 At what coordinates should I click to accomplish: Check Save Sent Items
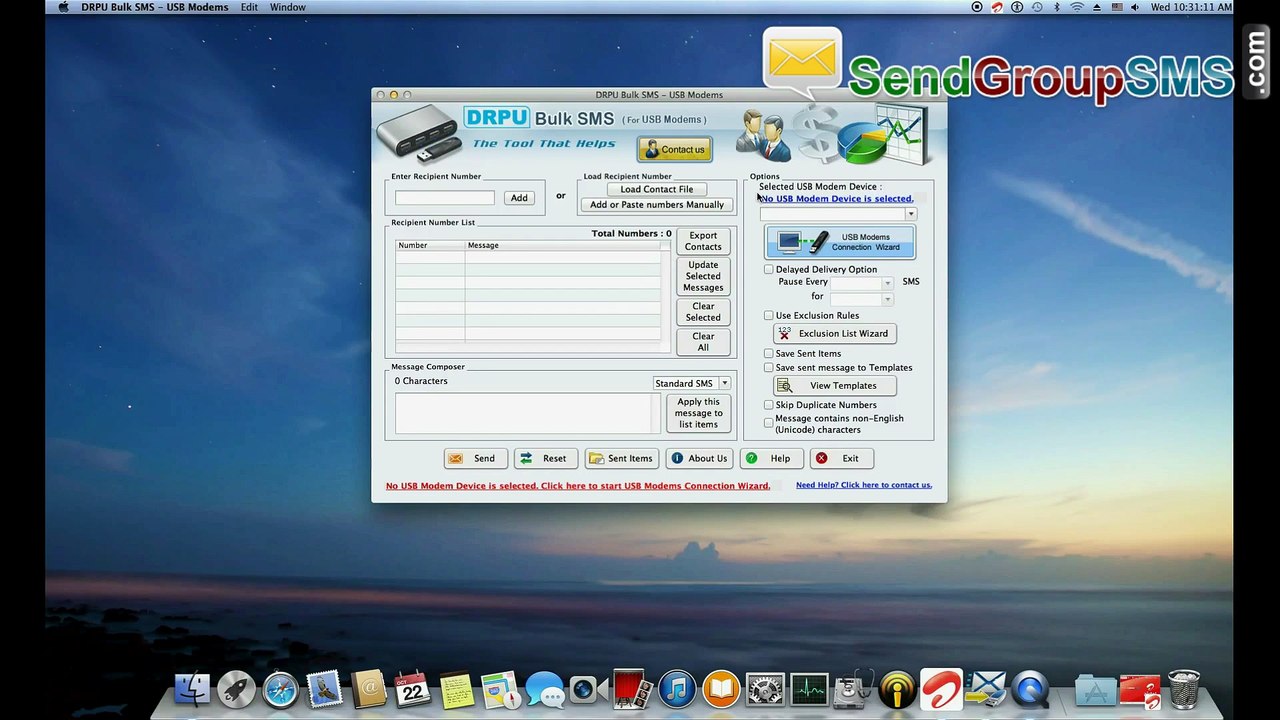pos(769,353)
